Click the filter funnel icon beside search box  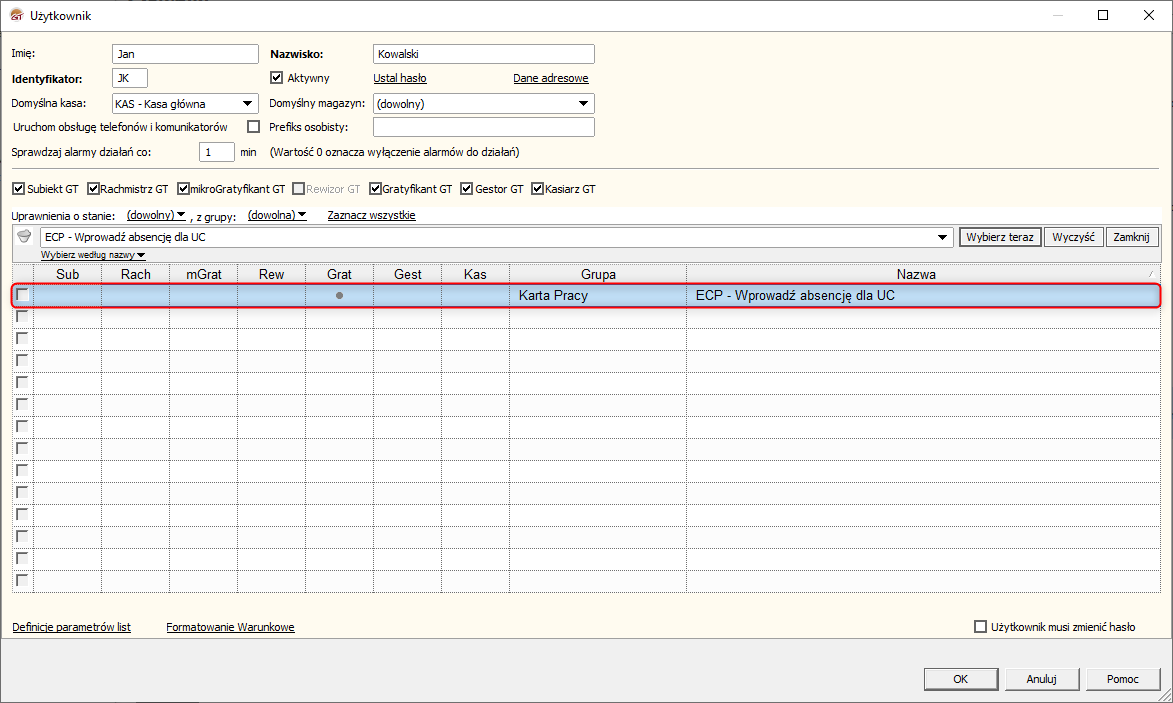(x=24, y=236)
